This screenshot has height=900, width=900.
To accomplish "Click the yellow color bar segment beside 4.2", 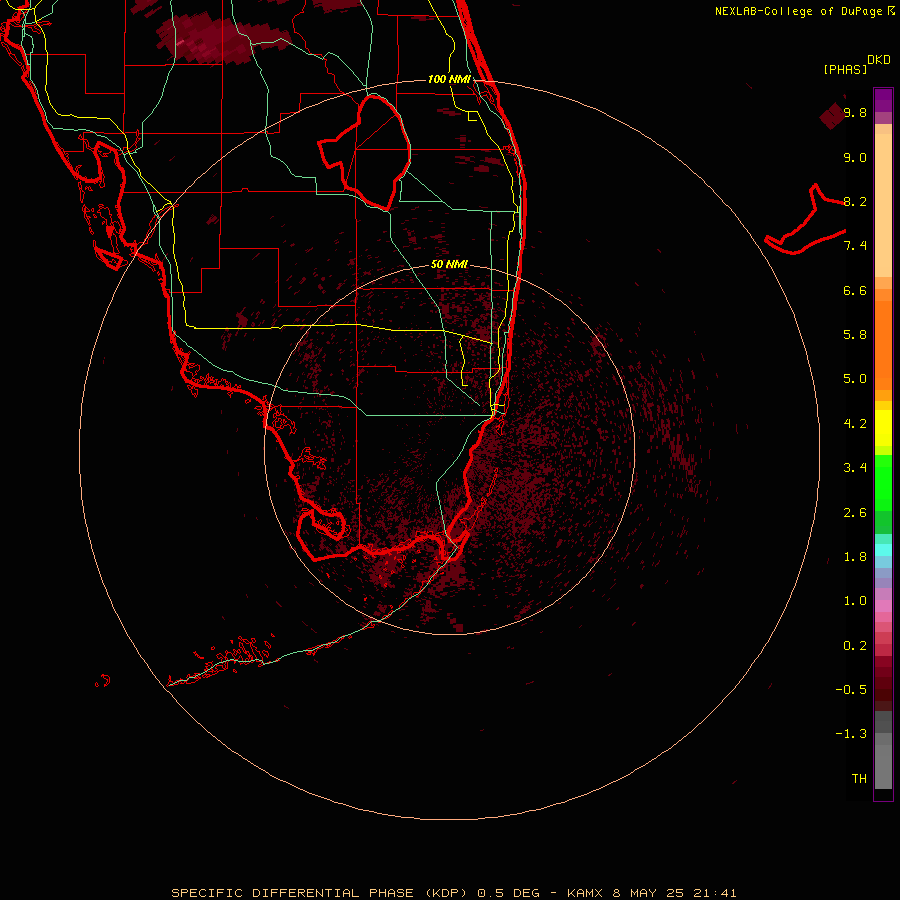I will click(x=883, y=428).
